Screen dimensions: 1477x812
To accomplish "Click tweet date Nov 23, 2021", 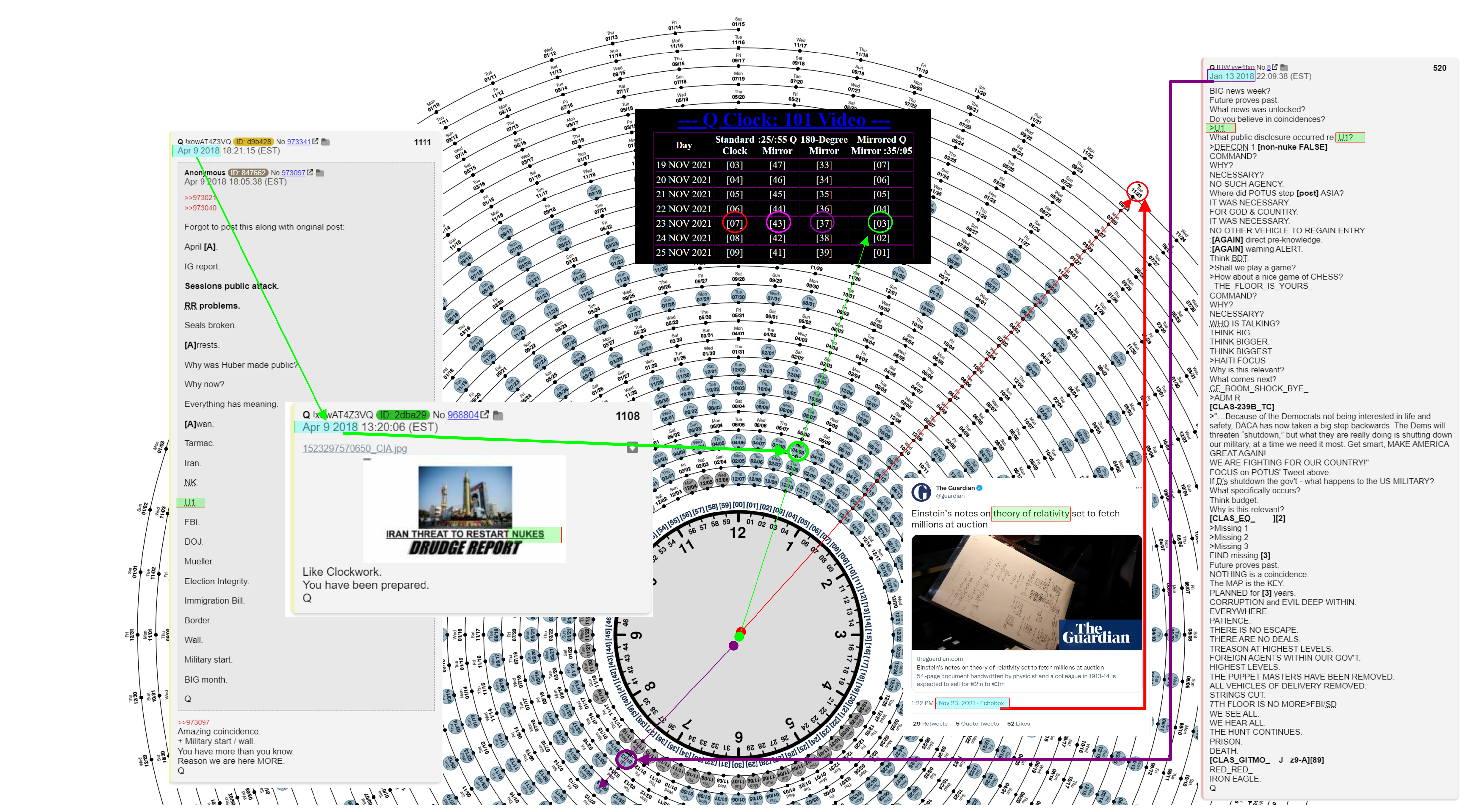I will [x=956, y=703].
